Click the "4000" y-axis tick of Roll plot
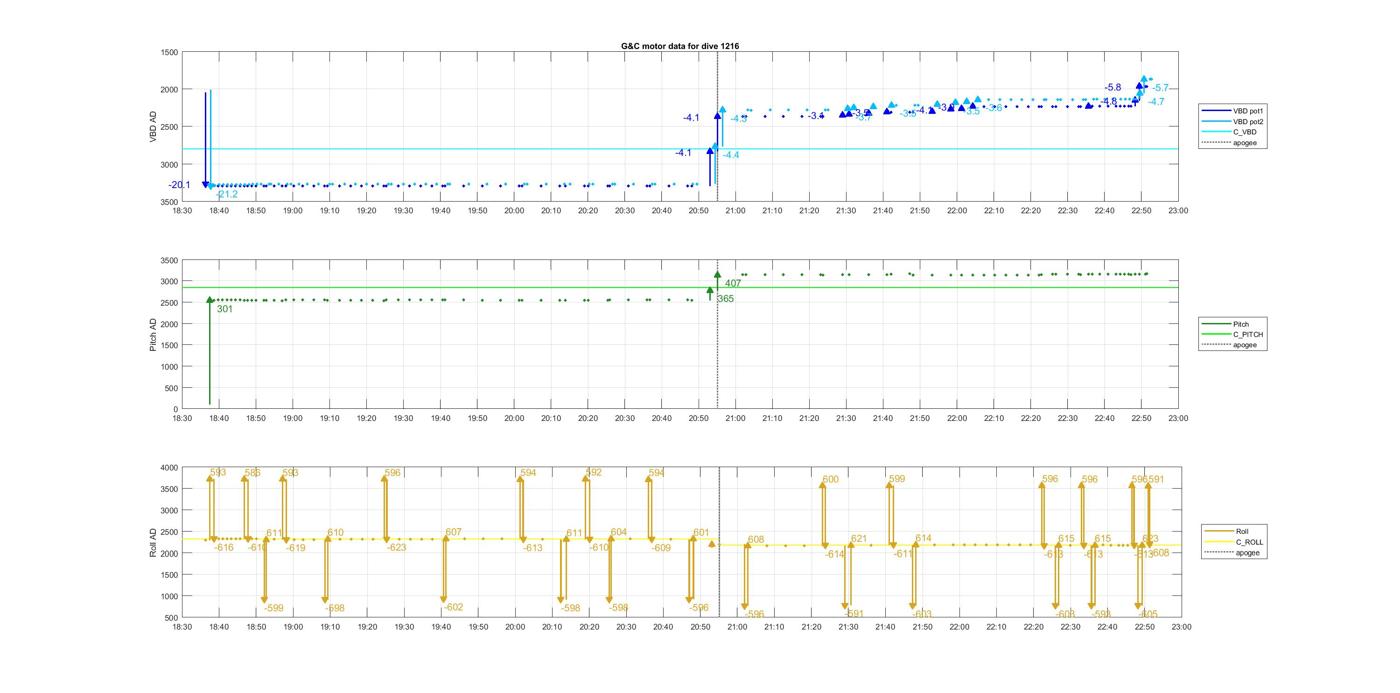The image size is (1400, 693). tap(169, 468)
